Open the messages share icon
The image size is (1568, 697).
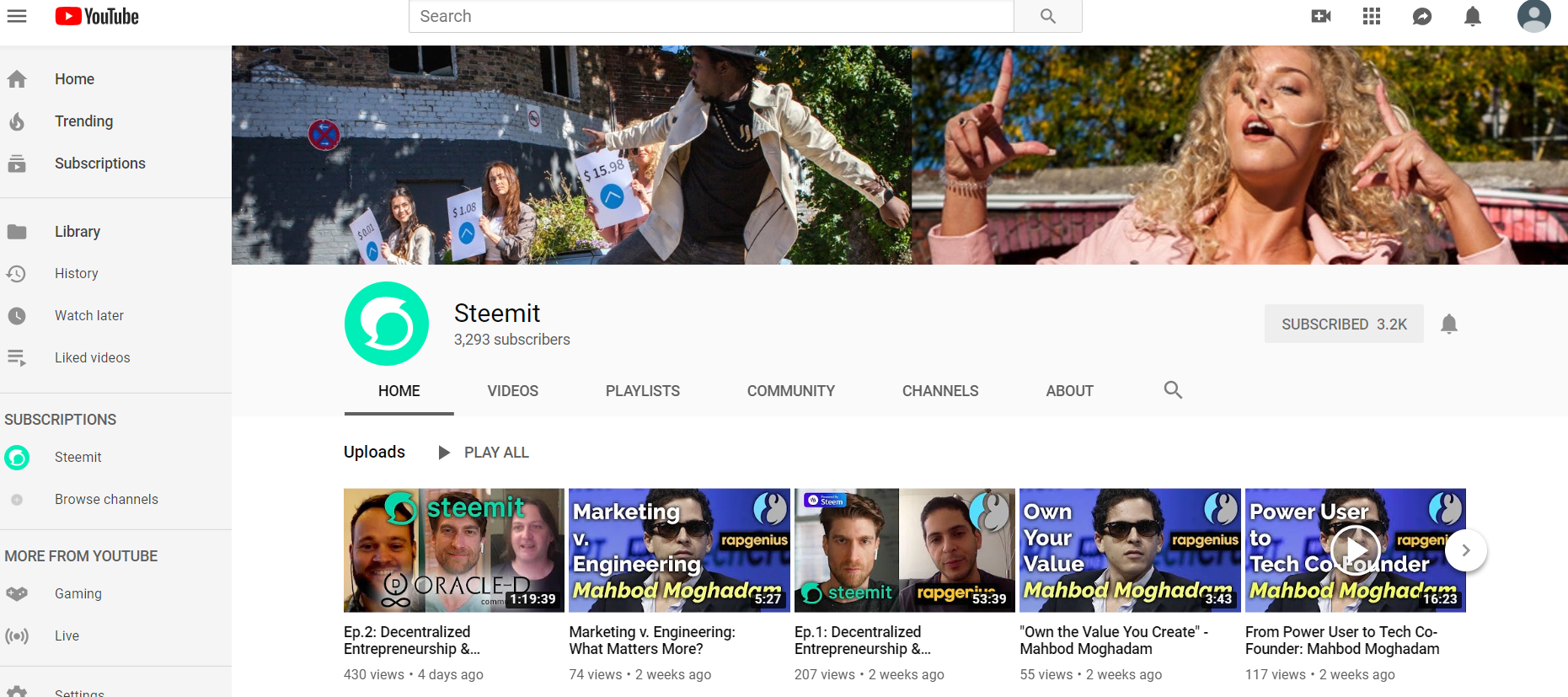1422,16
